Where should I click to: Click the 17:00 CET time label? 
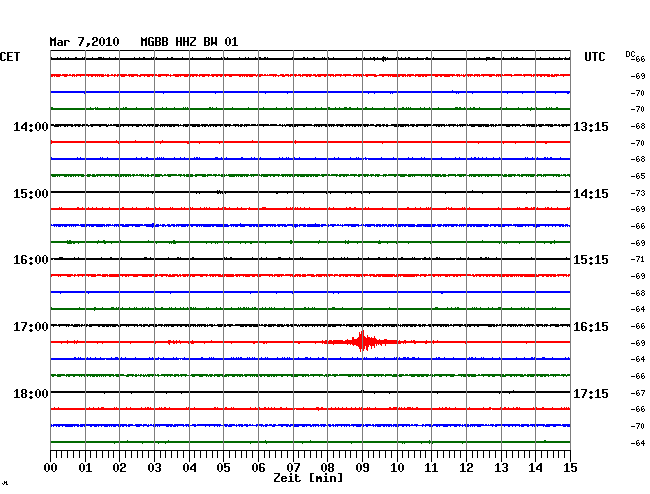31,327
